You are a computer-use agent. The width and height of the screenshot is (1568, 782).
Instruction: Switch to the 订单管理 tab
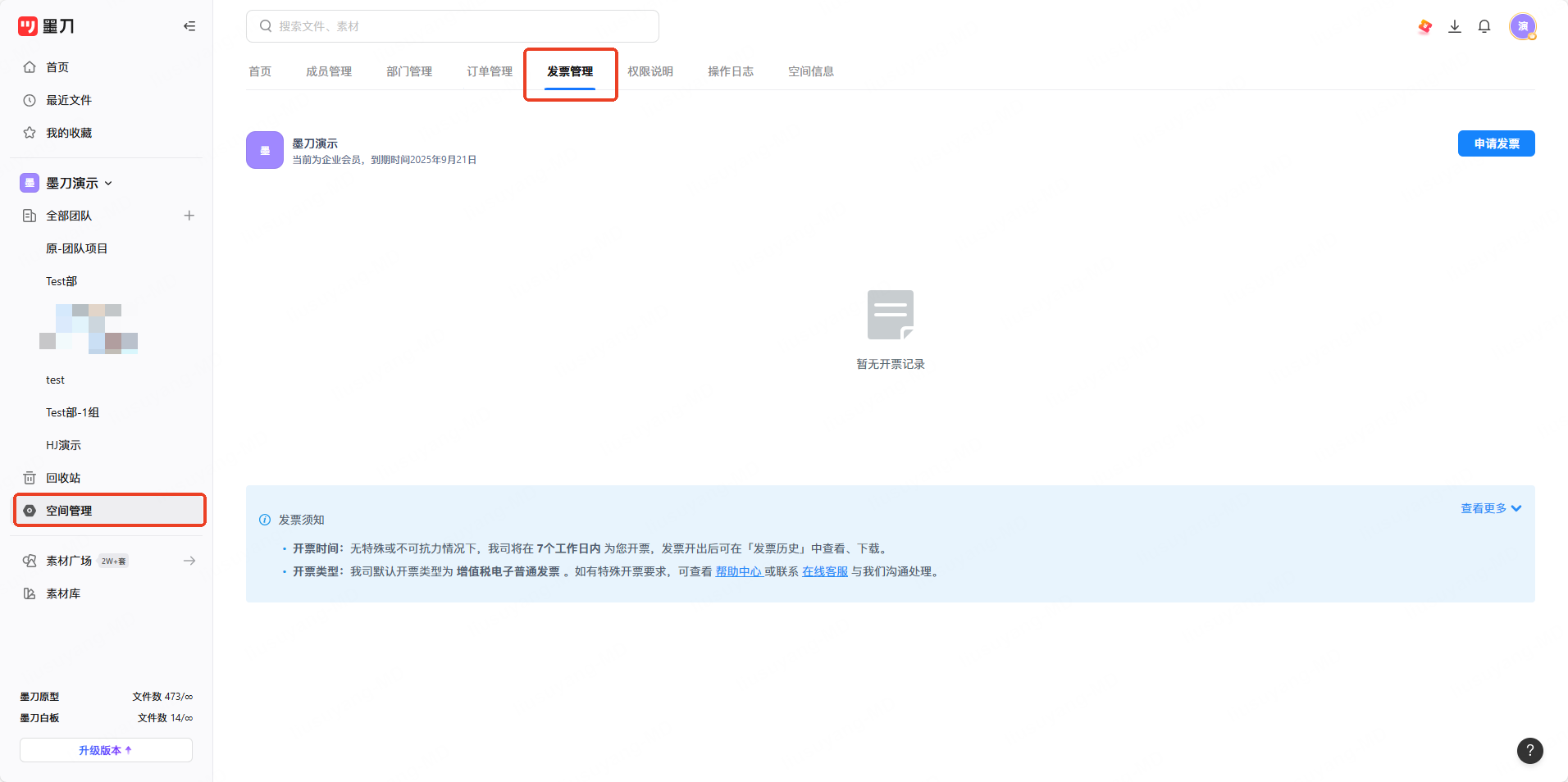click(x=490, y=71)
